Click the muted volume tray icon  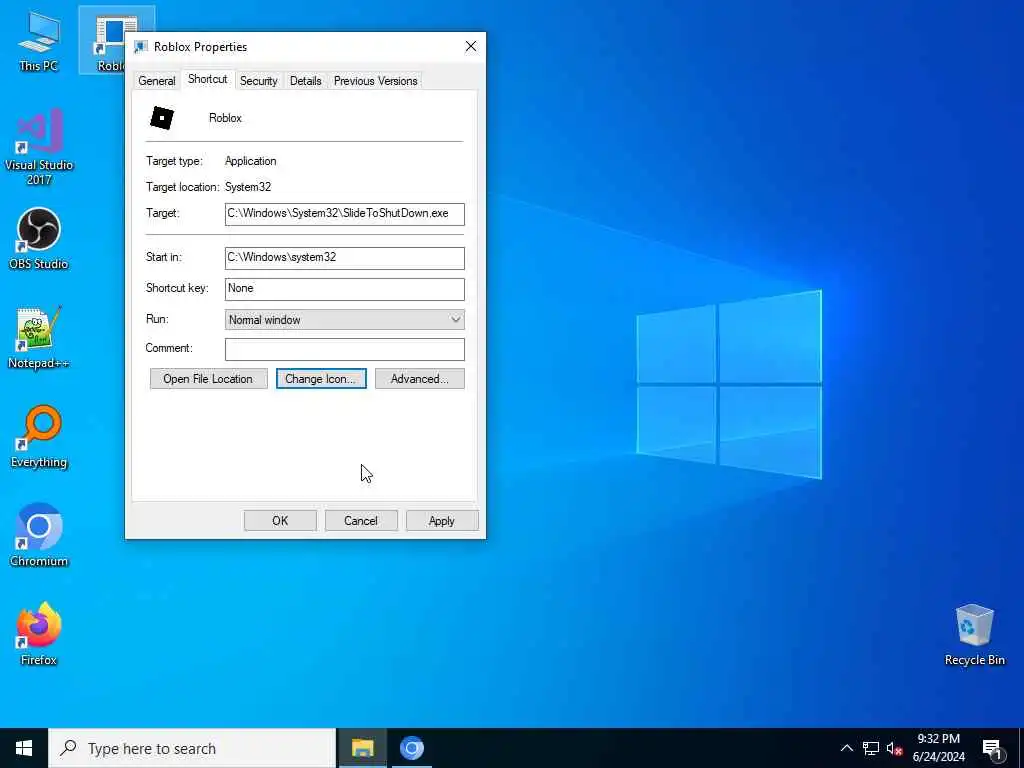(895, 749)
